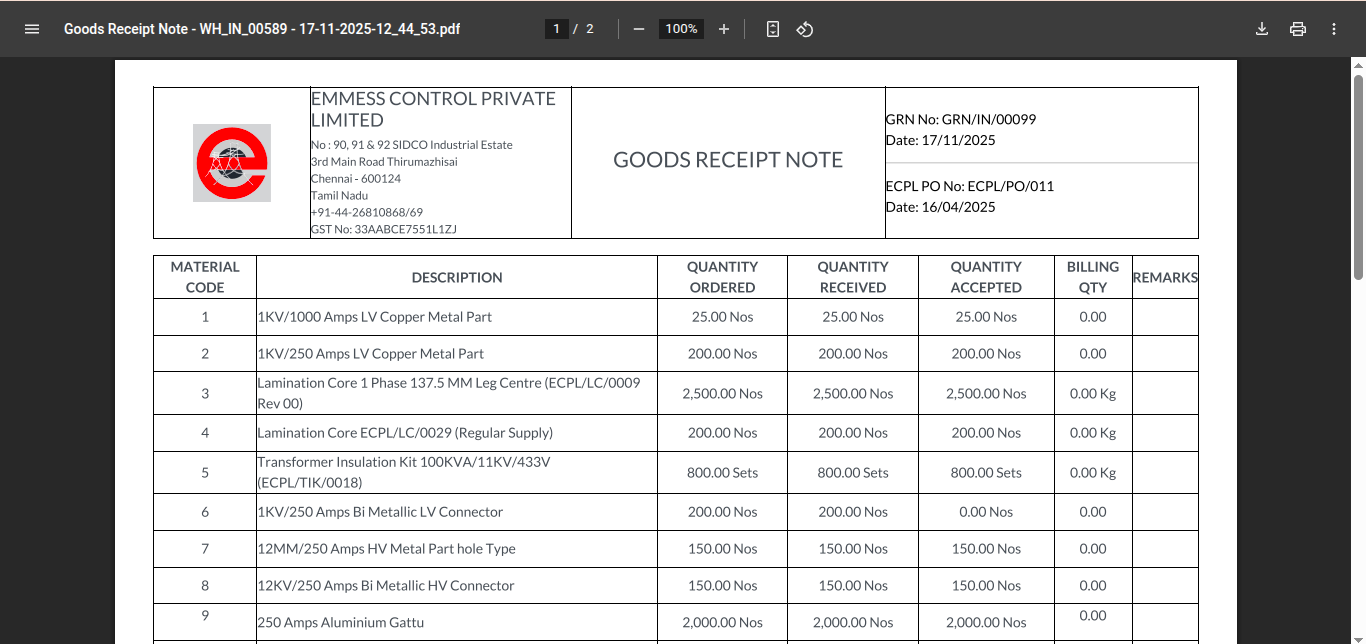The height and width of the screenshot is (644, 1366).
Task: Click the PDF file name in toolbar
Action: [x=262, y=29]
